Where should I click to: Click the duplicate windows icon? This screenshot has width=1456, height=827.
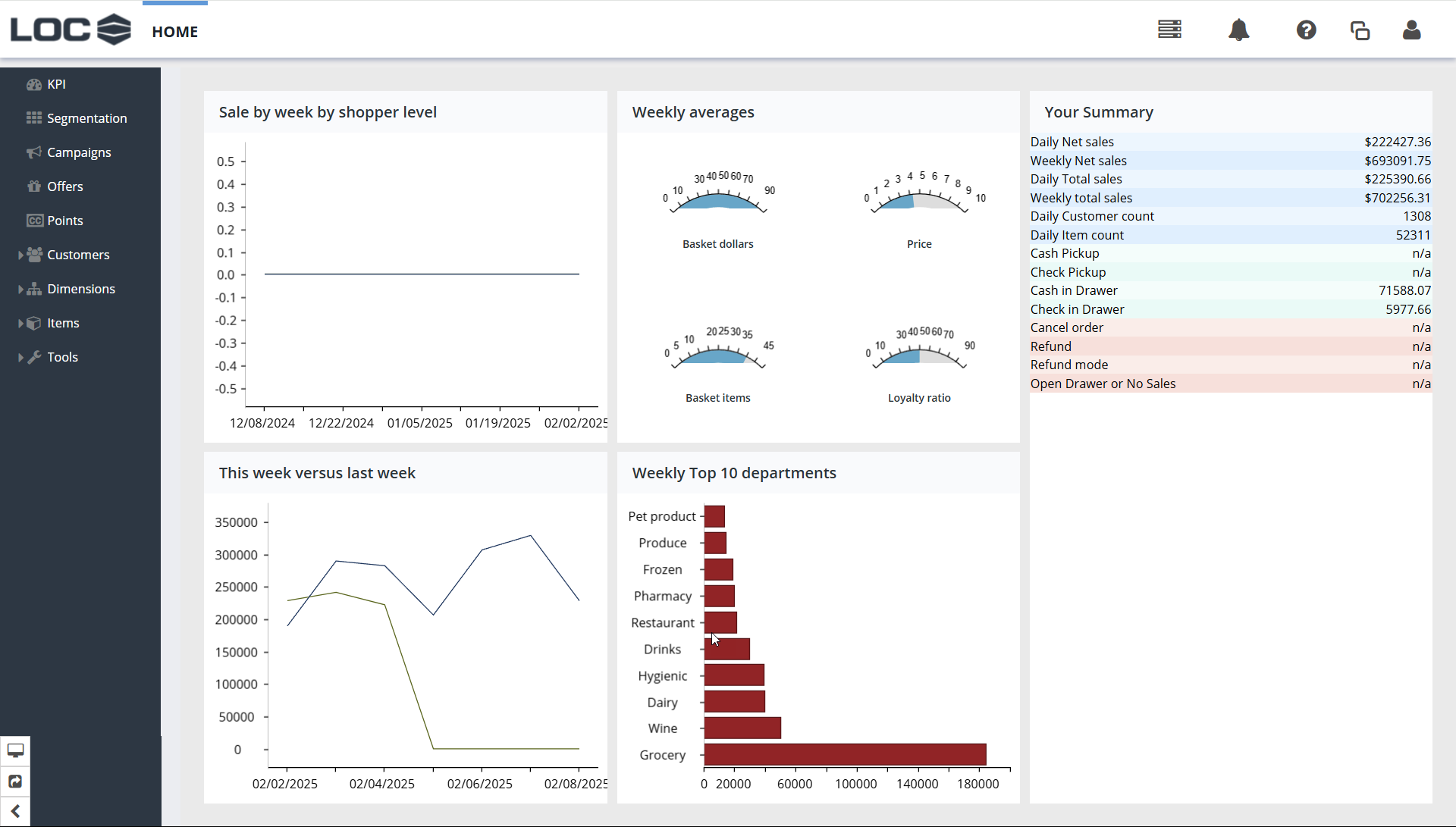pyautogui.click(x=1360, y=30)
